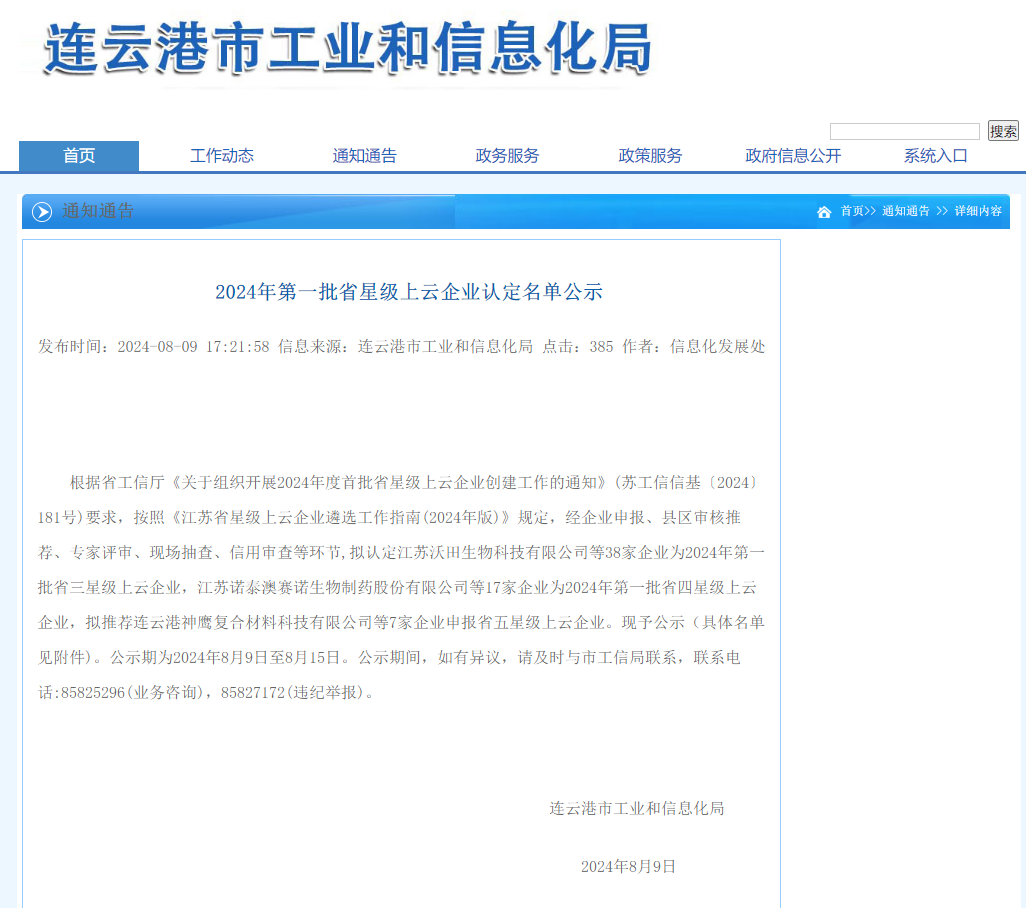Go to 工作动态 in the navigation bar
This screenshot has width=1026, height=908.
pos(222,156)
